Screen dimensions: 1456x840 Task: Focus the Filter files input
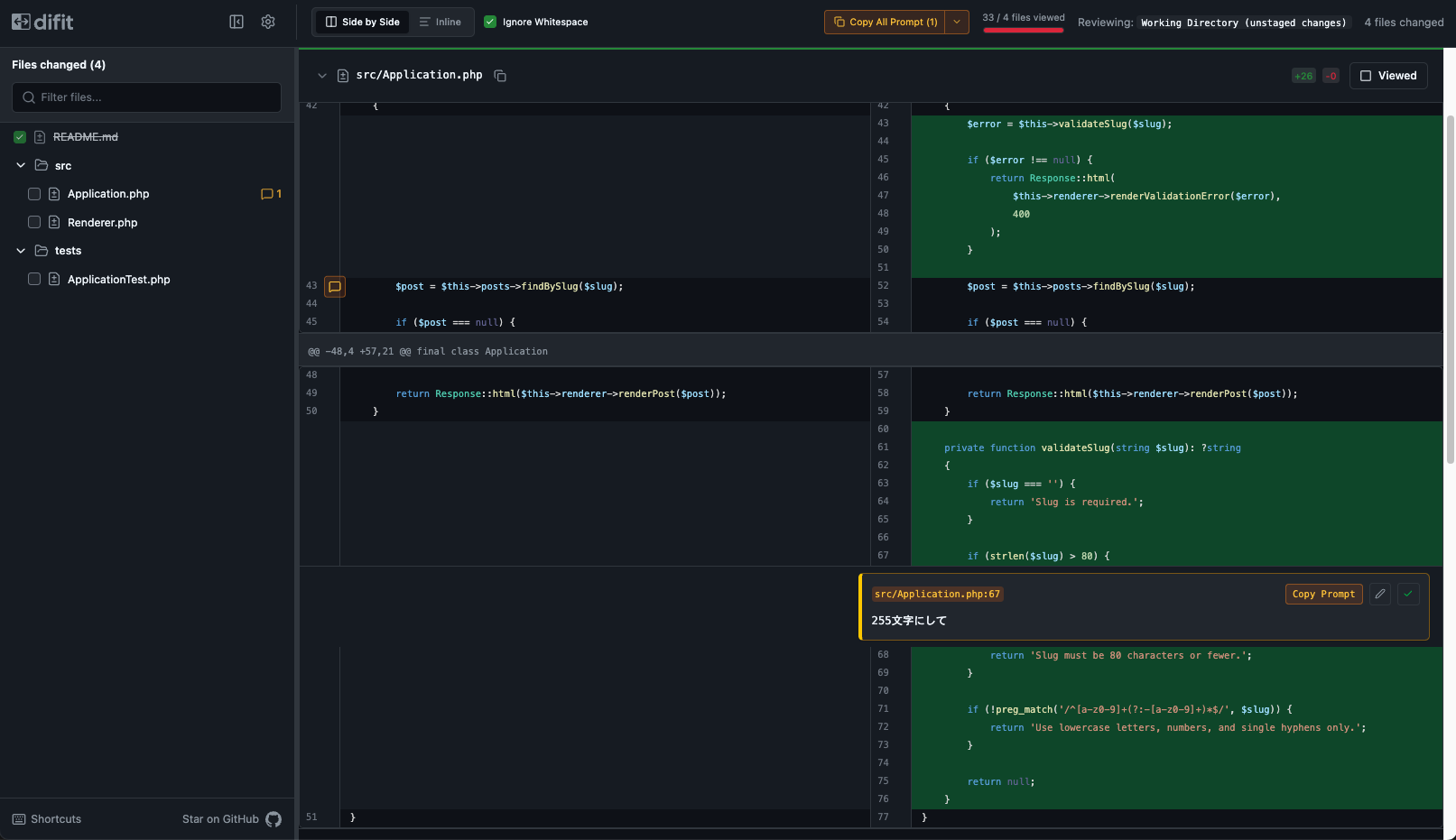pos(146,97)
